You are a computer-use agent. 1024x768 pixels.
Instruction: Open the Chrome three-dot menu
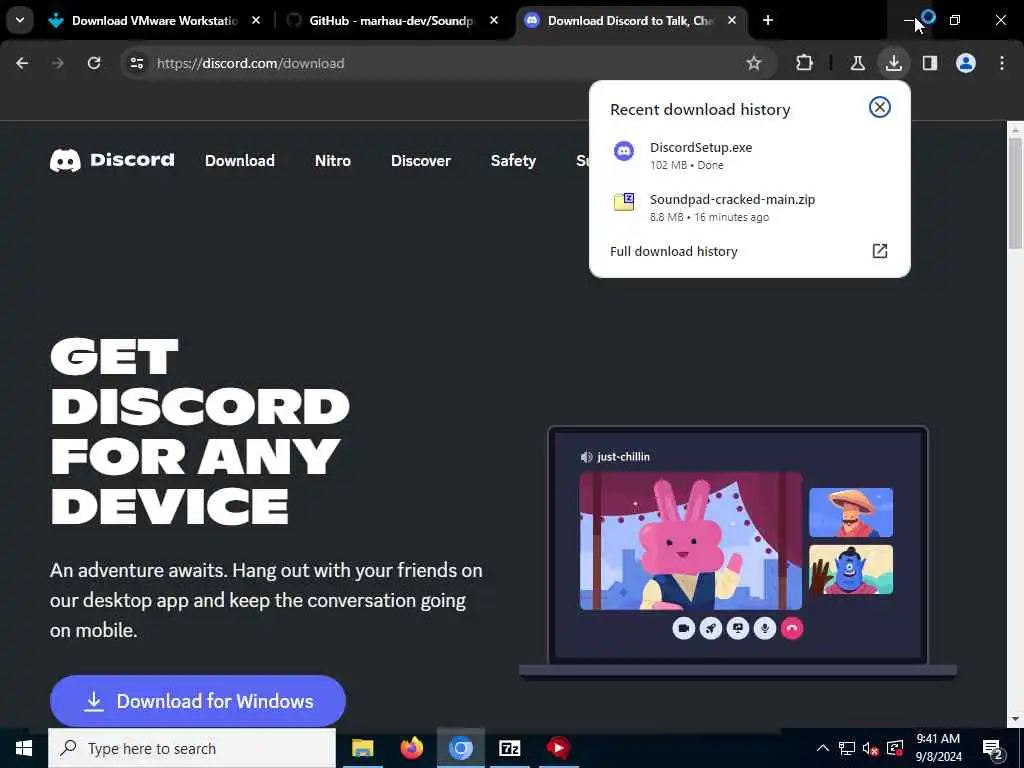(x=1002, y=63)
